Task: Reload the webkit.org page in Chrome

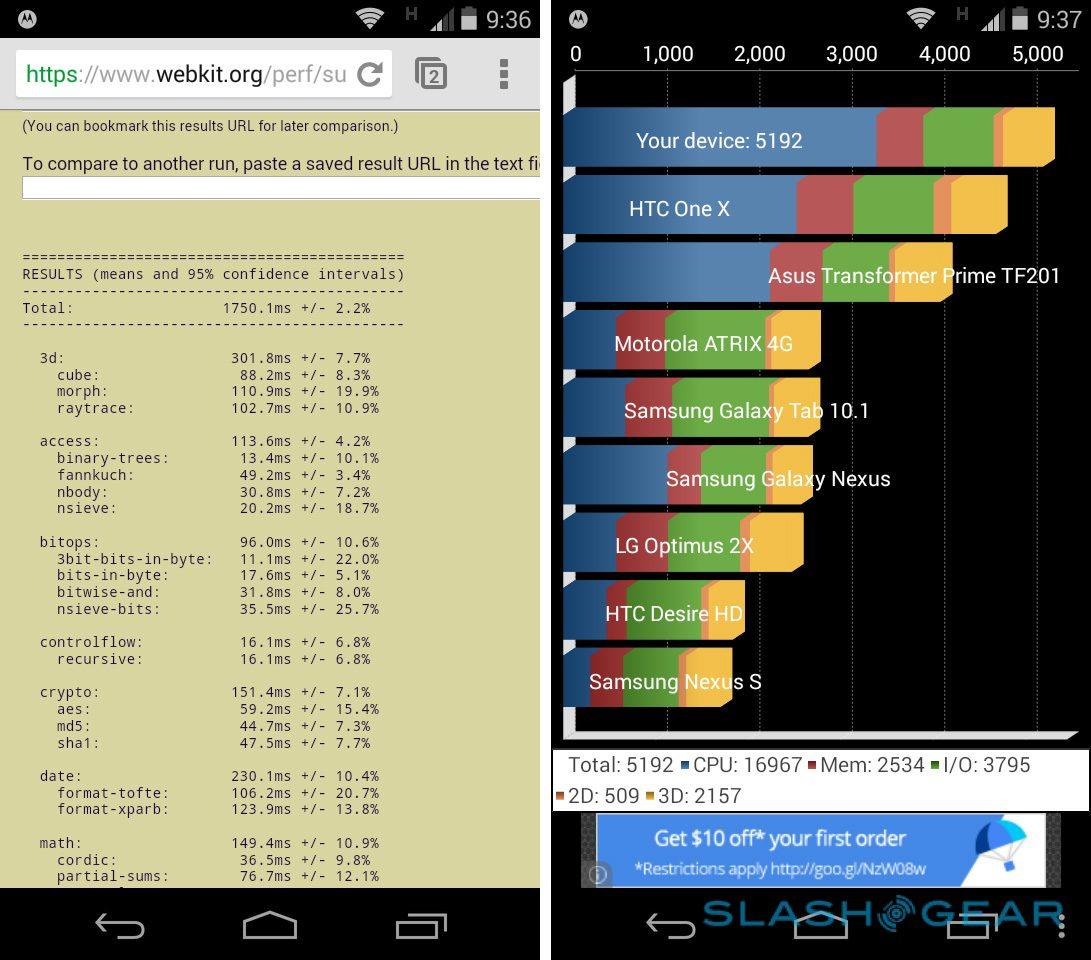Action: [370, 74]
